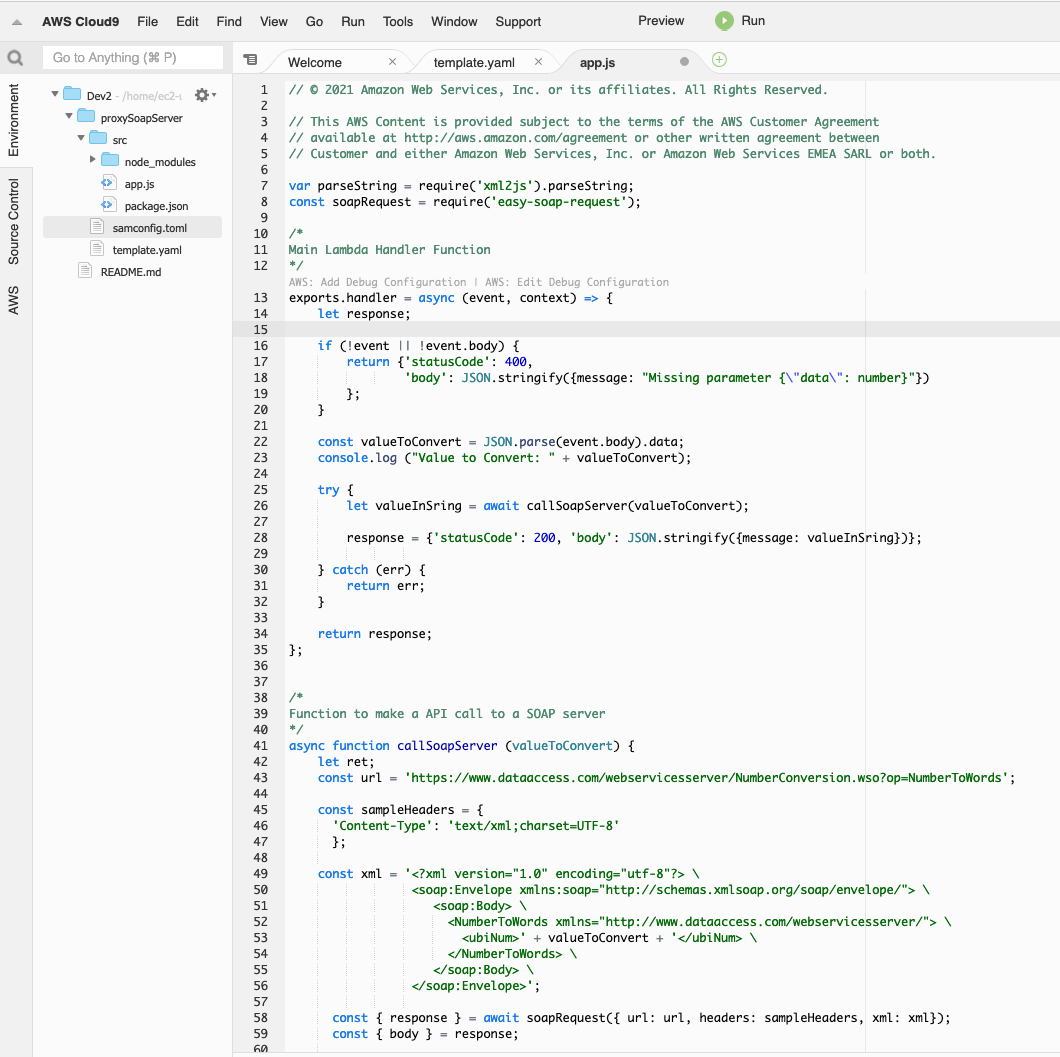The image size is (1060, 1057).
Task: Click the green plus new tab icon
Action: [719, 60]
